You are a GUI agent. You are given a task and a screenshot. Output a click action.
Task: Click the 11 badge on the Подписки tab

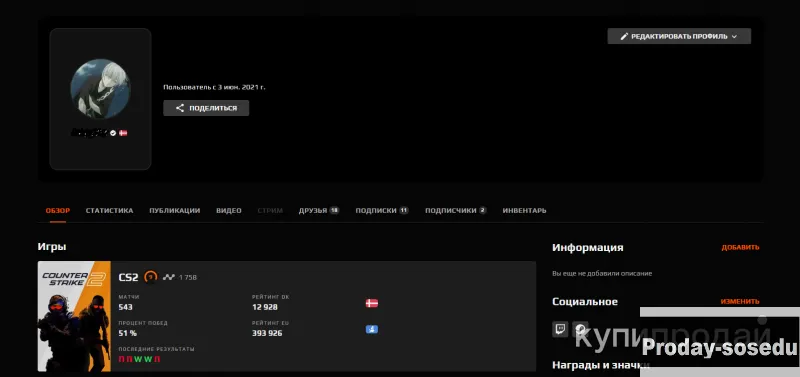coord(404,210)
